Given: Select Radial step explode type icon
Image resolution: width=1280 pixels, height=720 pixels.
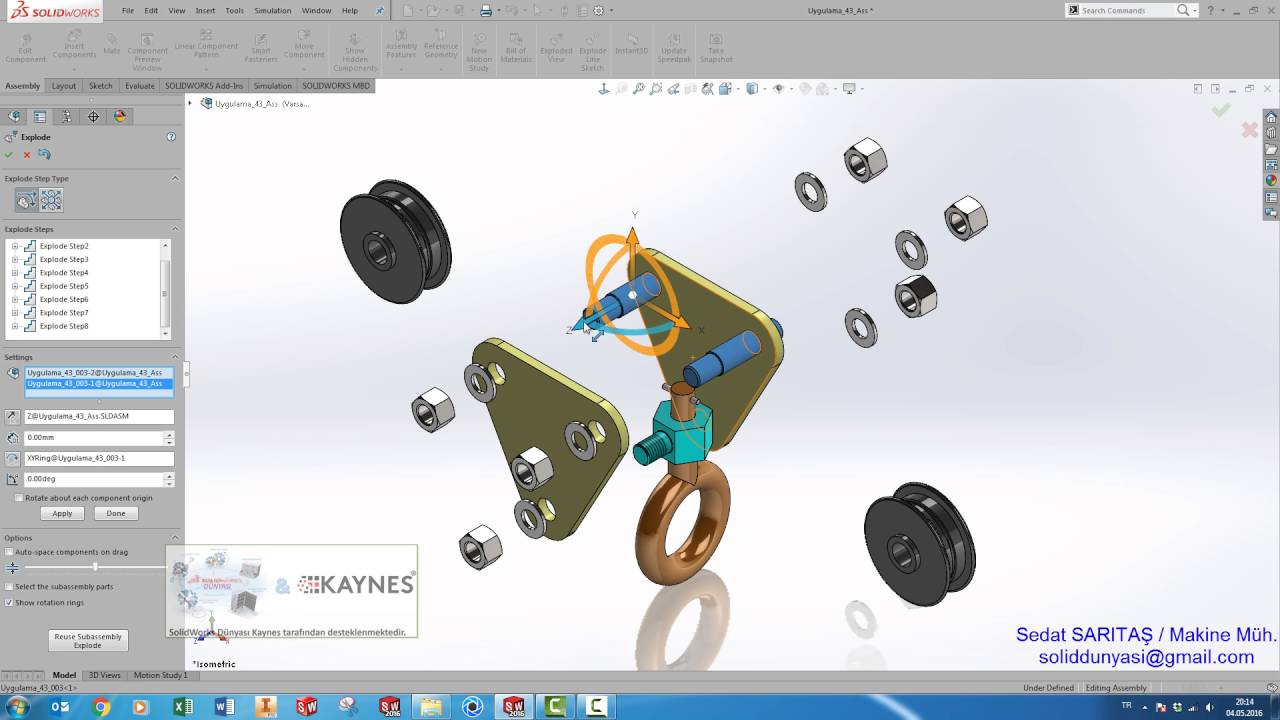Looking at the screenshot, I should (x=51, y=200).
